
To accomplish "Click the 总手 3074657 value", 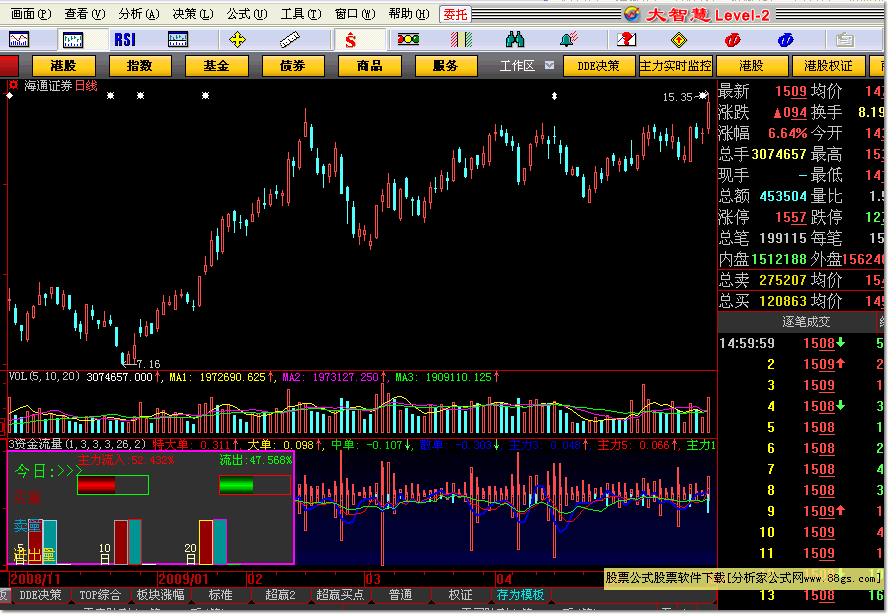I will click(778, 154).
